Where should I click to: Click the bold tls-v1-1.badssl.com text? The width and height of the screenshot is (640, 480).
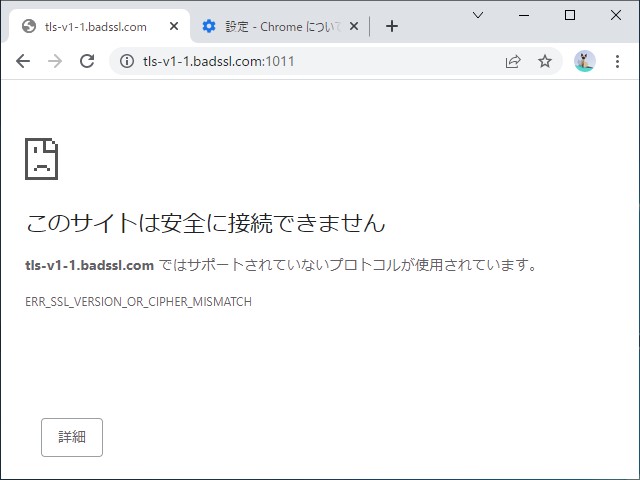89,265
